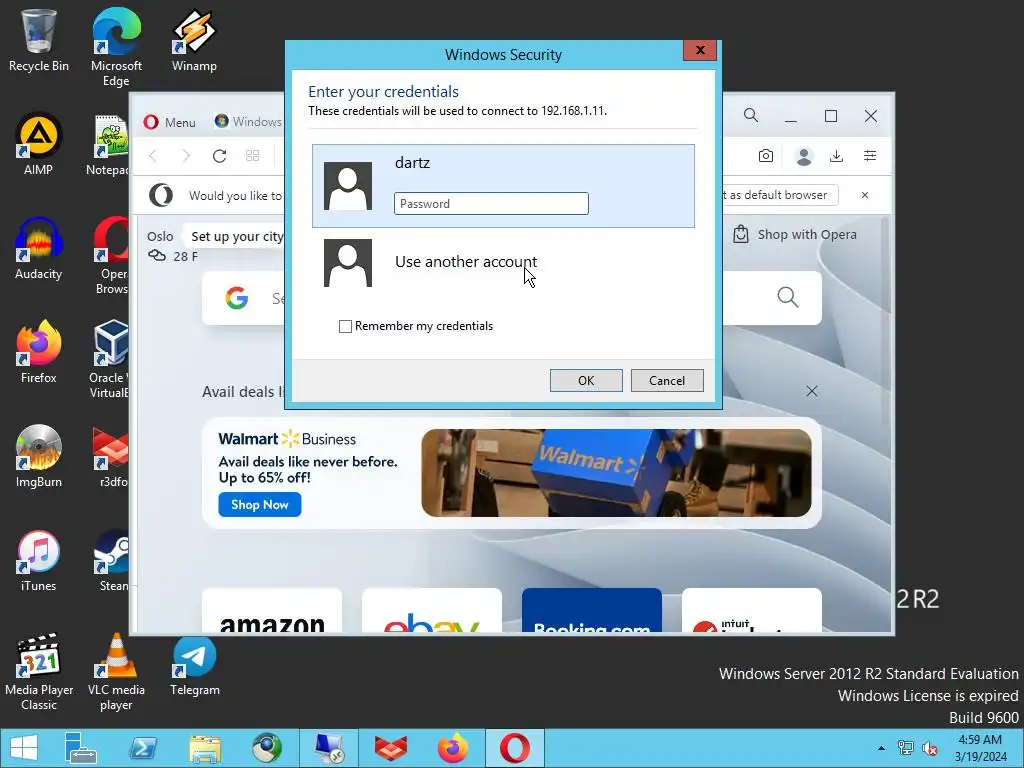
Task: Click the muted volume tray icon
Action: click(929, 748)
